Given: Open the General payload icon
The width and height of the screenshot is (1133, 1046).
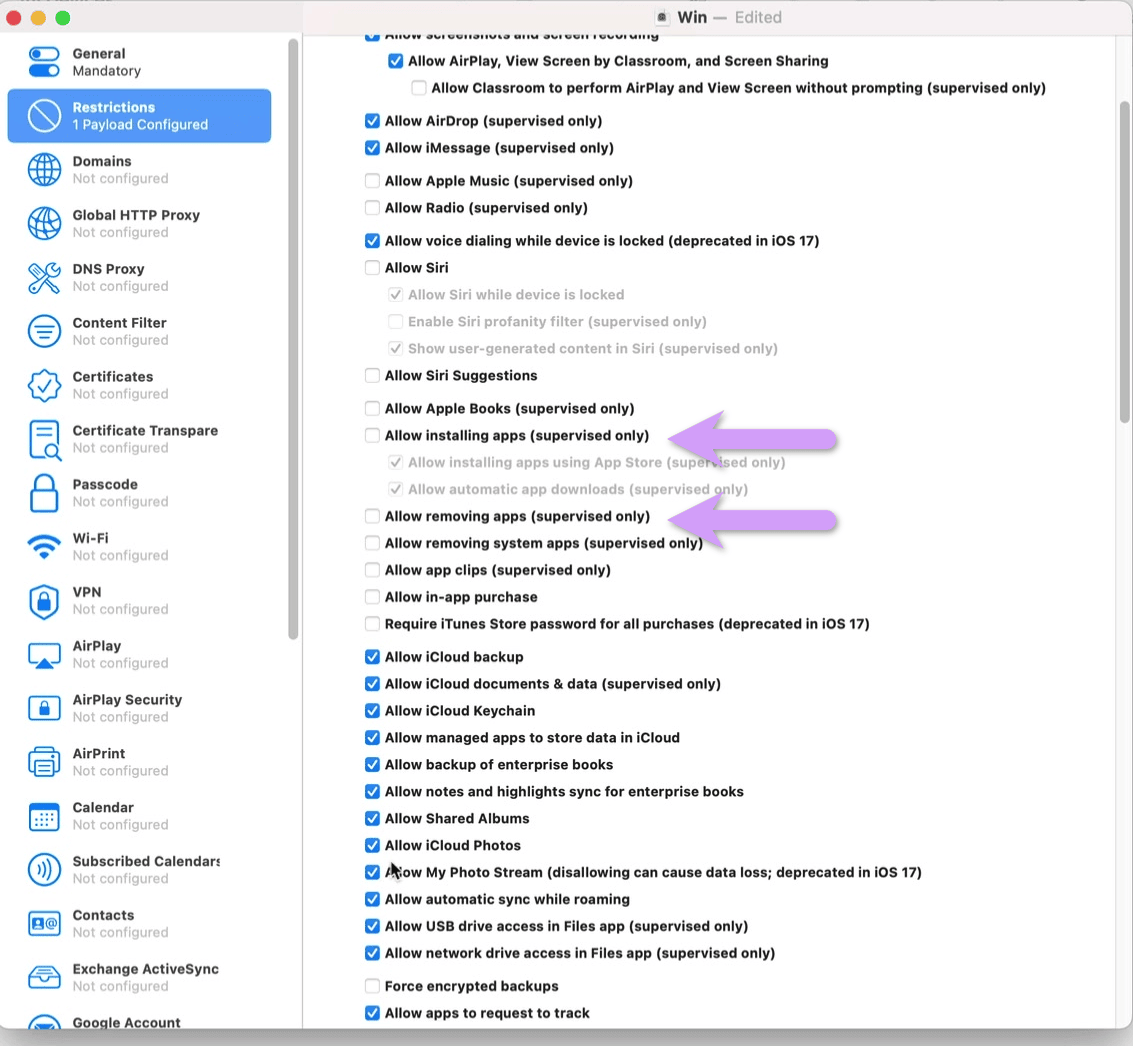Looking at the screenshot, I should (44, 62).
